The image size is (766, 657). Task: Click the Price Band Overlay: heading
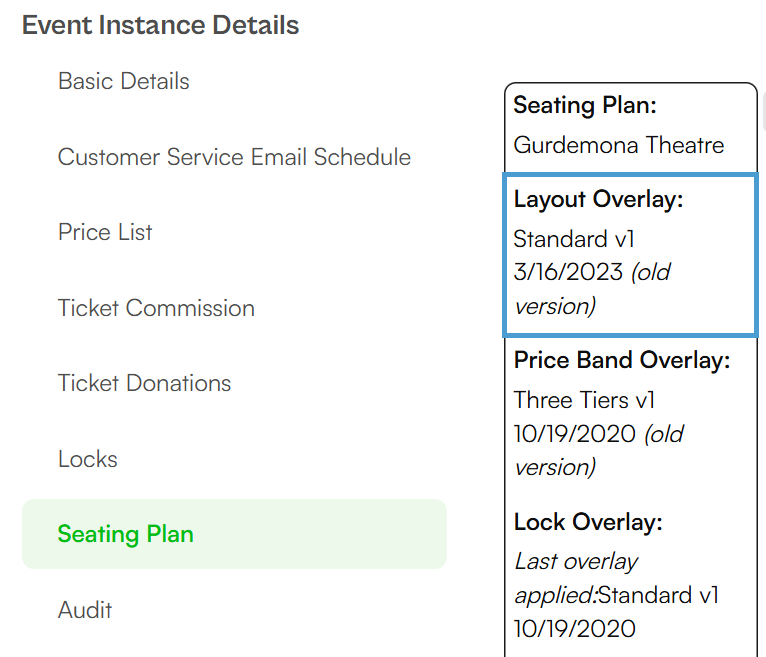pos(621,360)
